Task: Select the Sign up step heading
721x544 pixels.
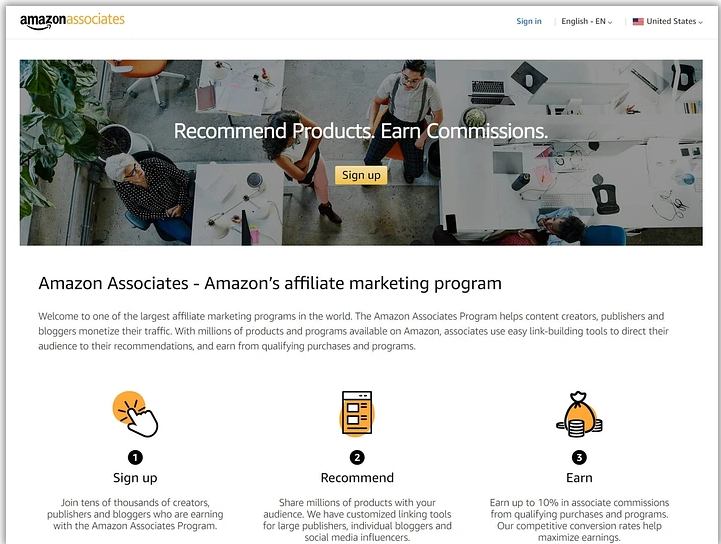Action: point(135,478)
